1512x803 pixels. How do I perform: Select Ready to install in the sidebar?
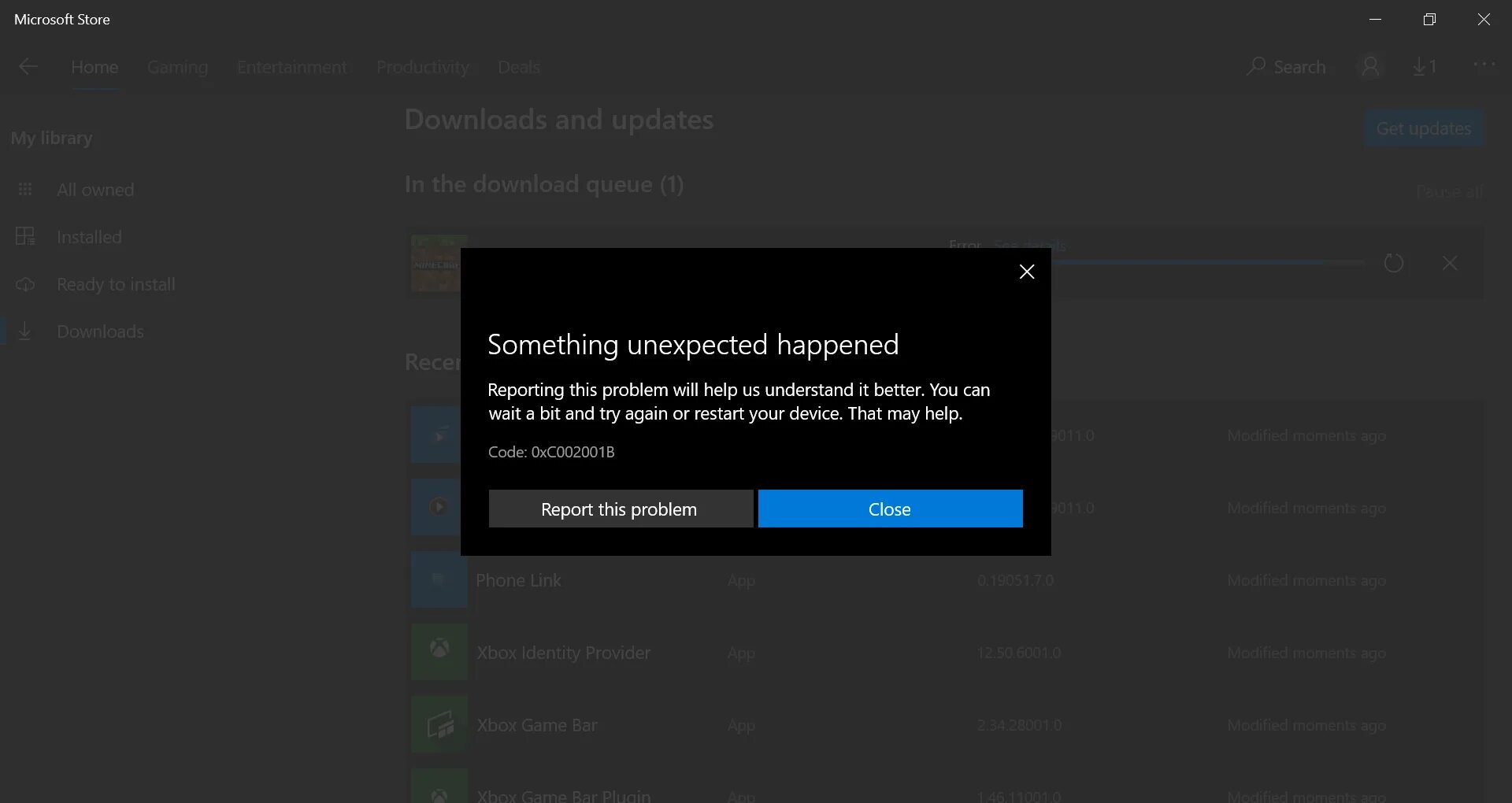point(116,284)
